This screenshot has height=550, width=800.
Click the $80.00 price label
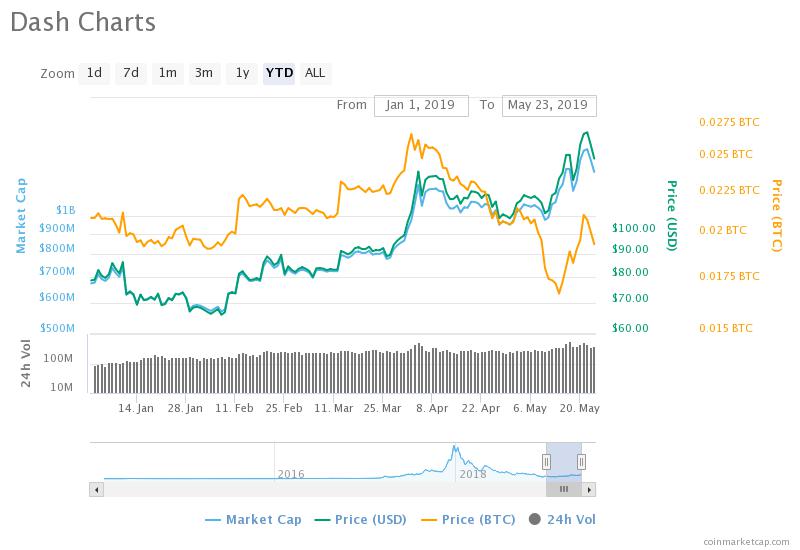pyautogui.click(x=631, y=272)
